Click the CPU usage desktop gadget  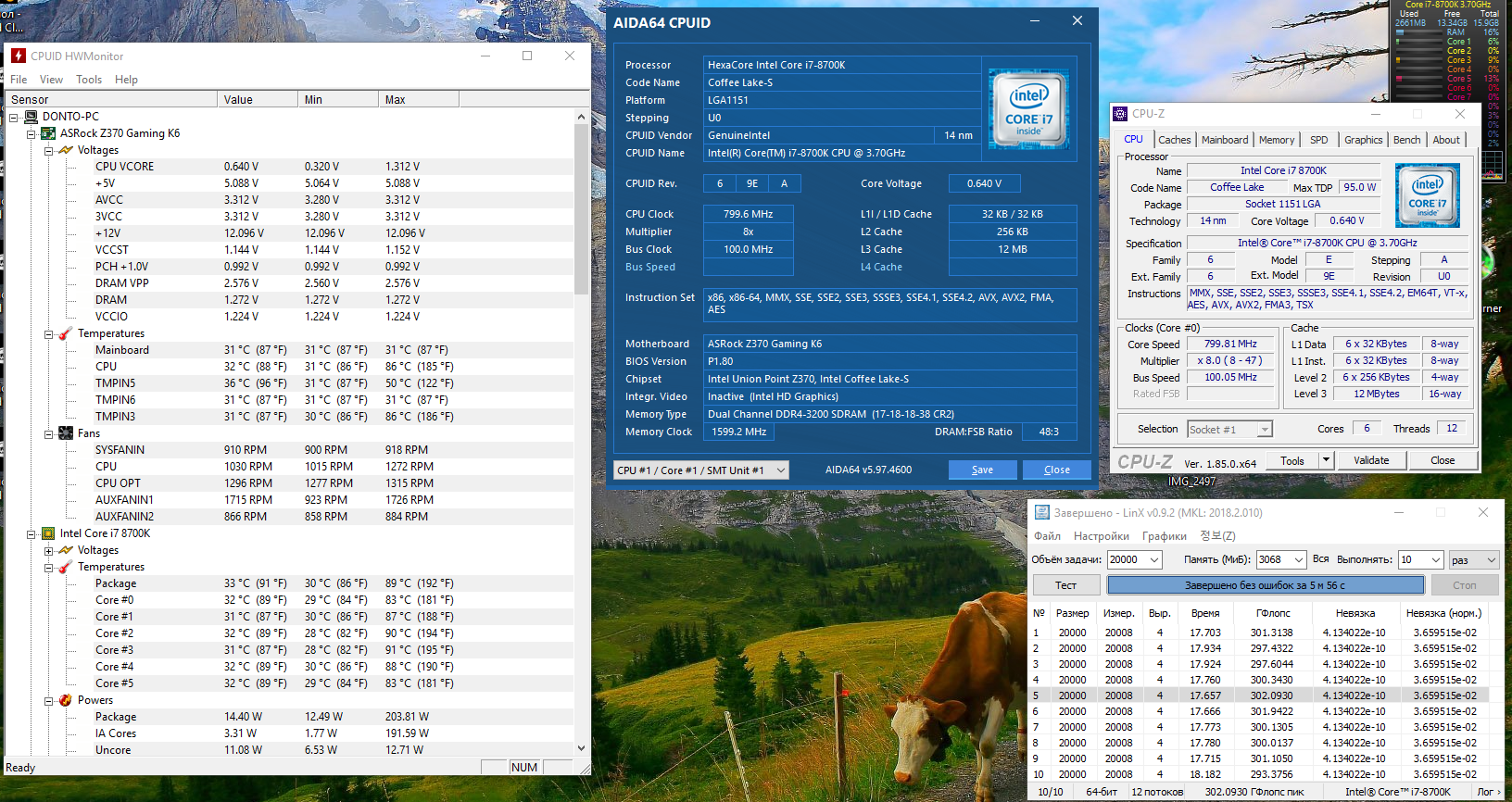(x=1448, y=91)
